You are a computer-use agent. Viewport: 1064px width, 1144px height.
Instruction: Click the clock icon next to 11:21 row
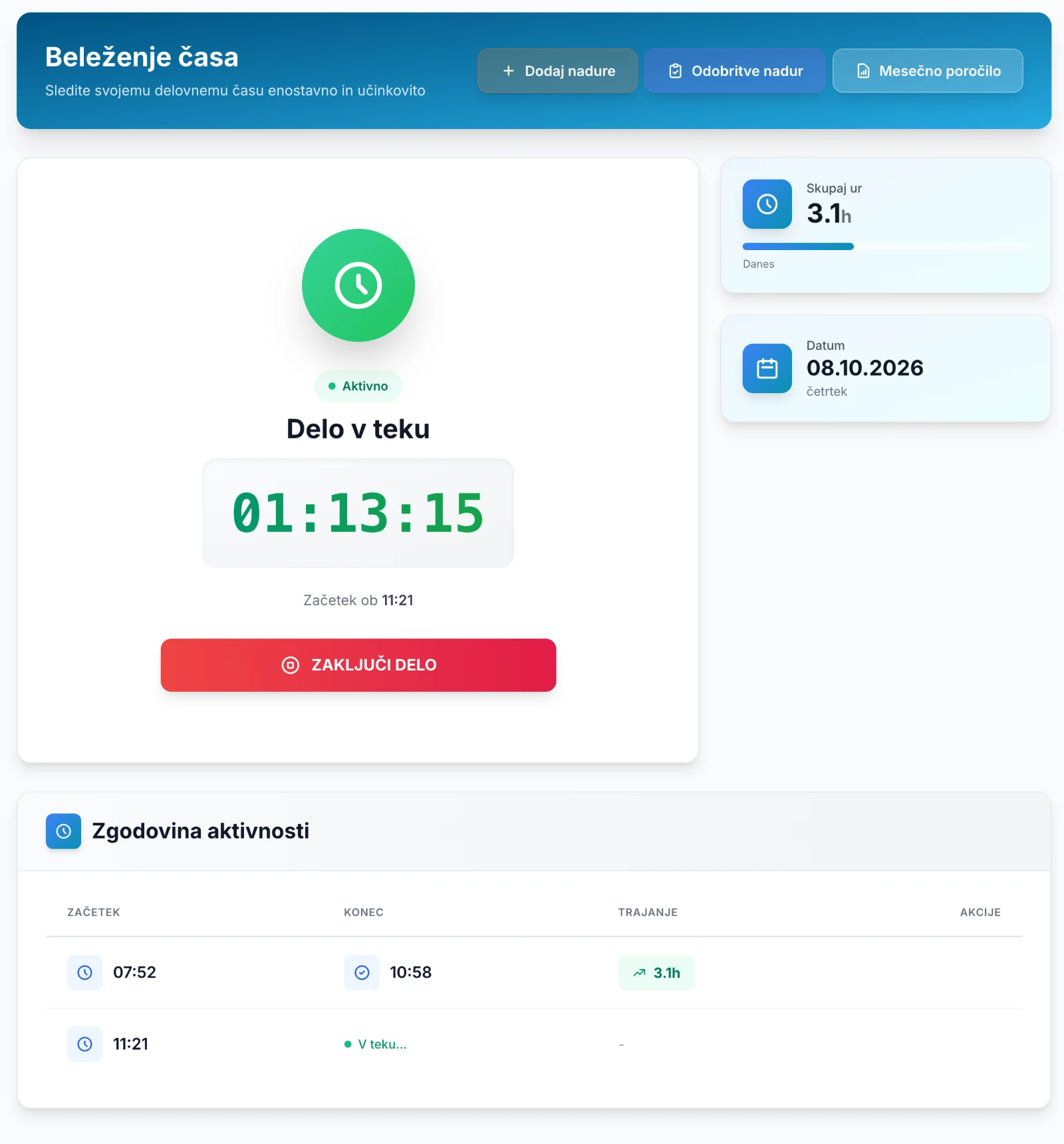point(85,1044)
